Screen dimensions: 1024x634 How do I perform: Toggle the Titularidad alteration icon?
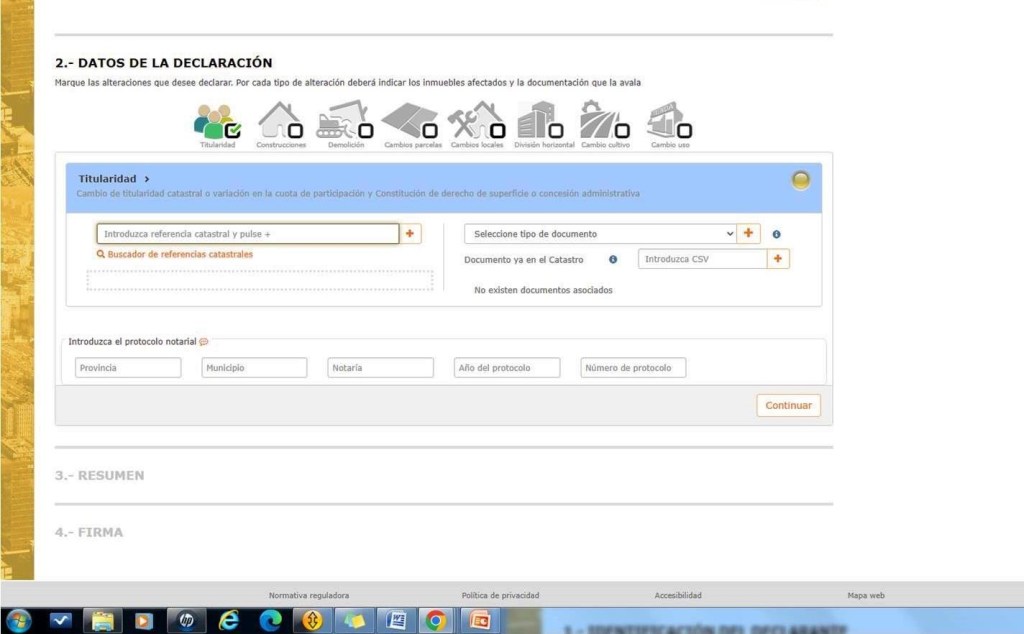tap(217, 121)
